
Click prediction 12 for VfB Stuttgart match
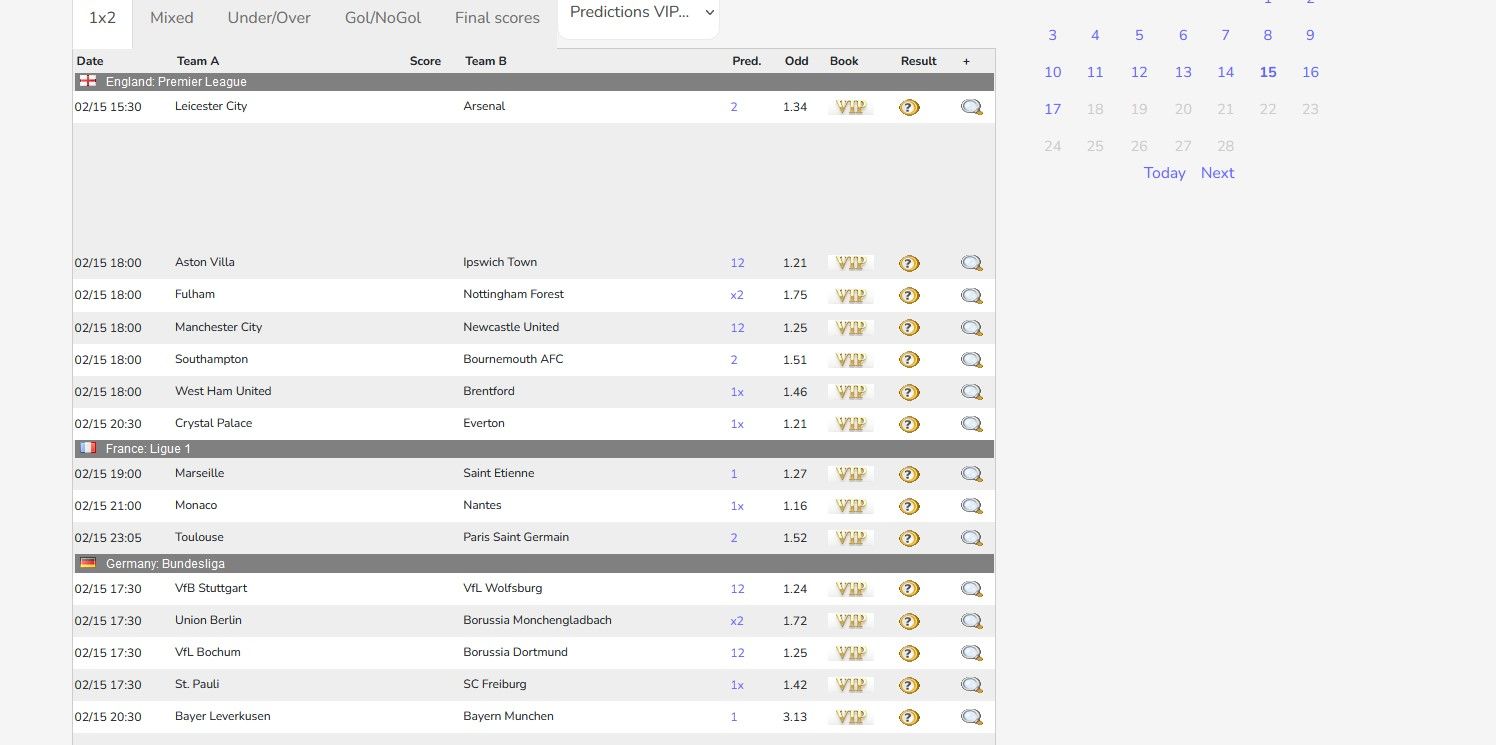coord(737,589)
